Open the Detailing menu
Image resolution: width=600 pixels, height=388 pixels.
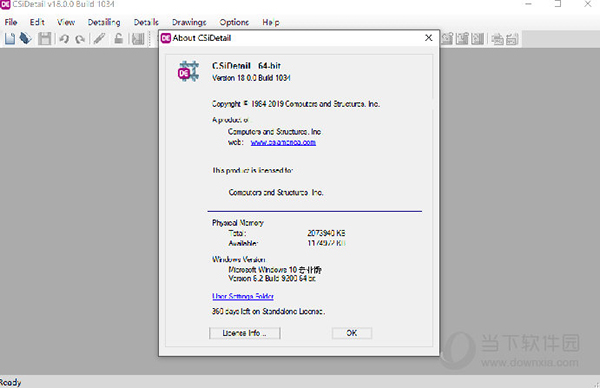pos(104,22)
